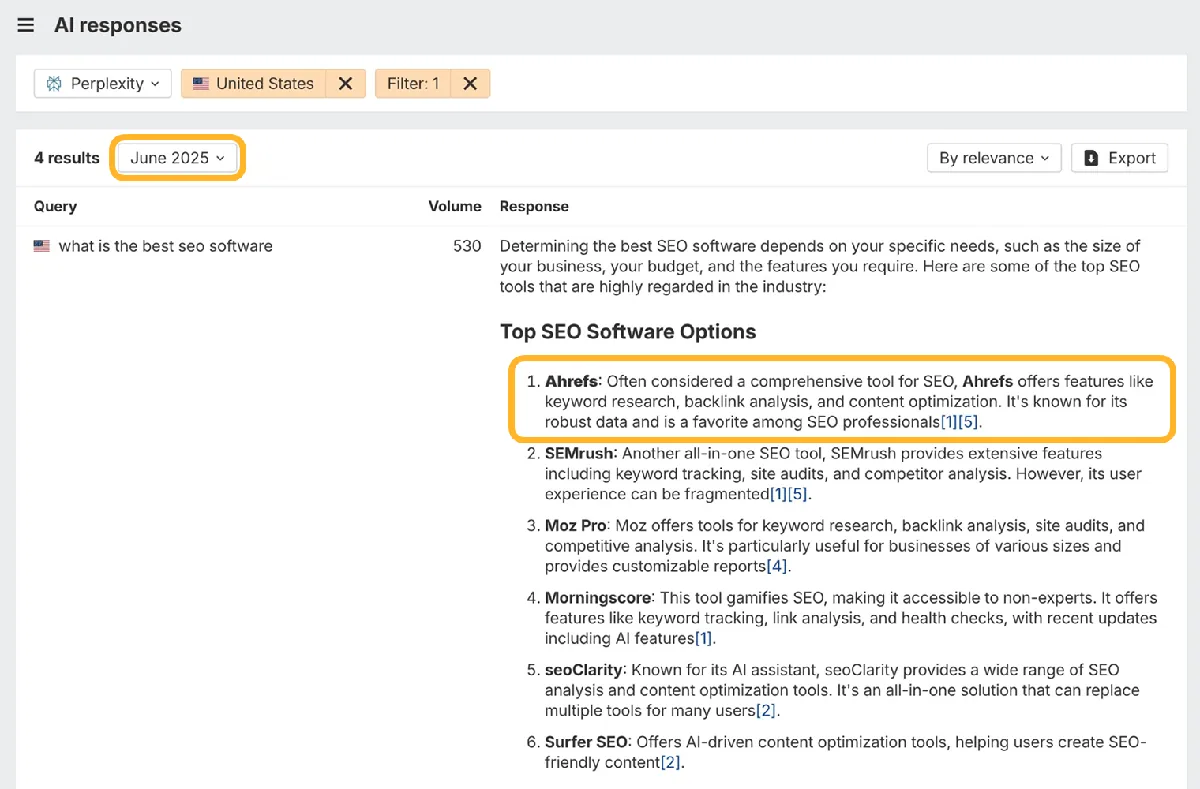
Task: Click the bold 'Moz Pro' list label
Action: [576, 526]
